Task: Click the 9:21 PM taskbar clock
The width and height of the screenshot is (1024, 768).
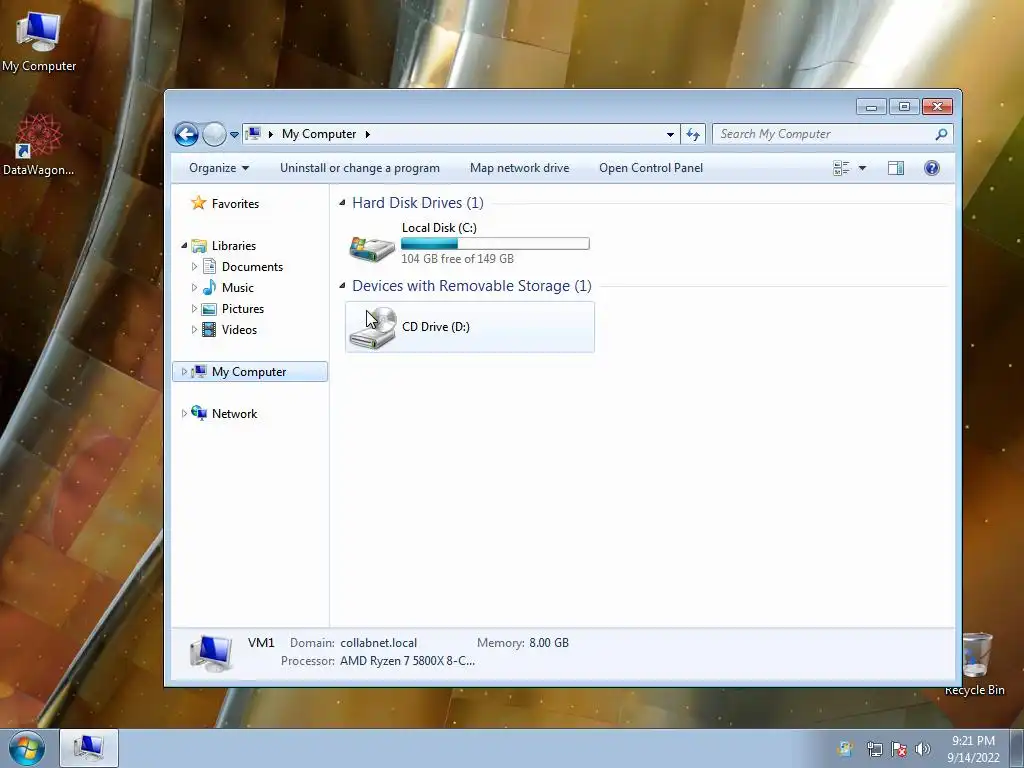Action: [973, 741]
